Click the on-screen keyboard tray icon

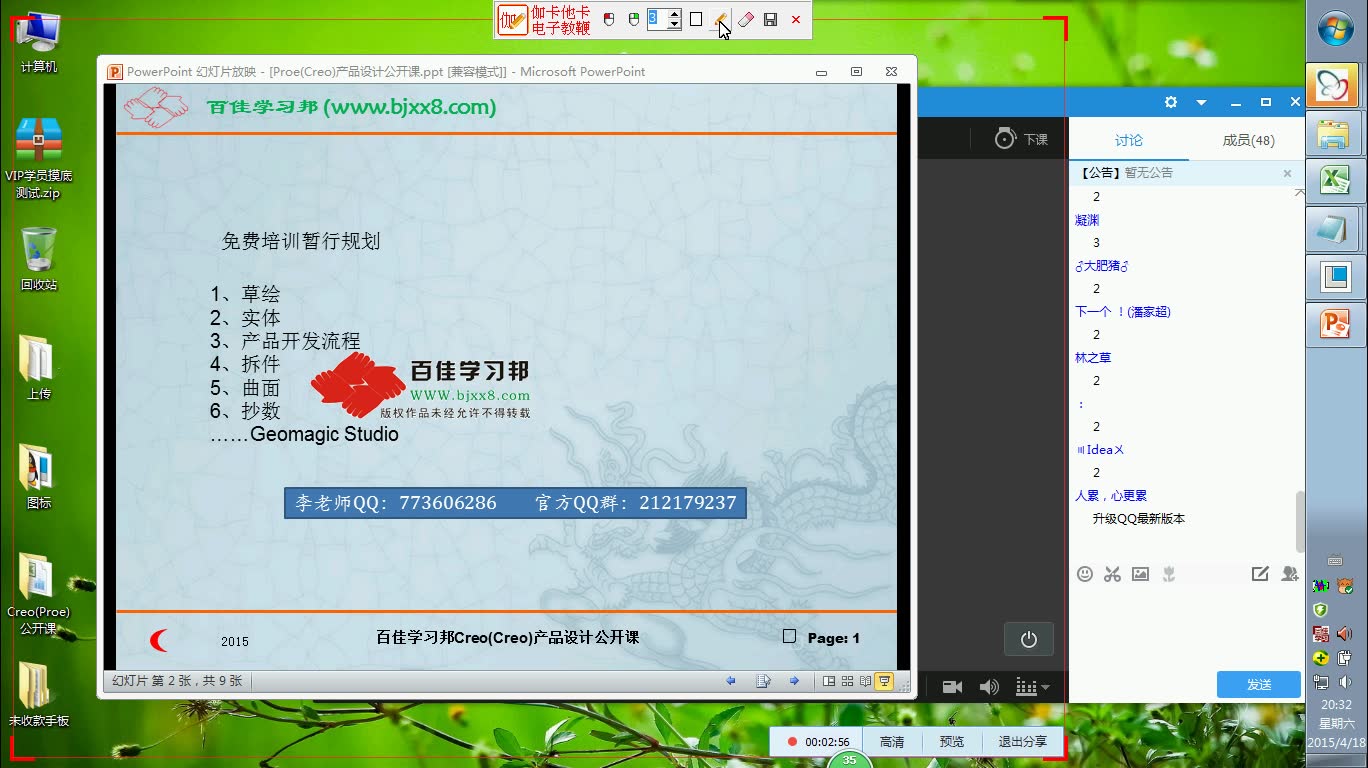coord(1335,561)
